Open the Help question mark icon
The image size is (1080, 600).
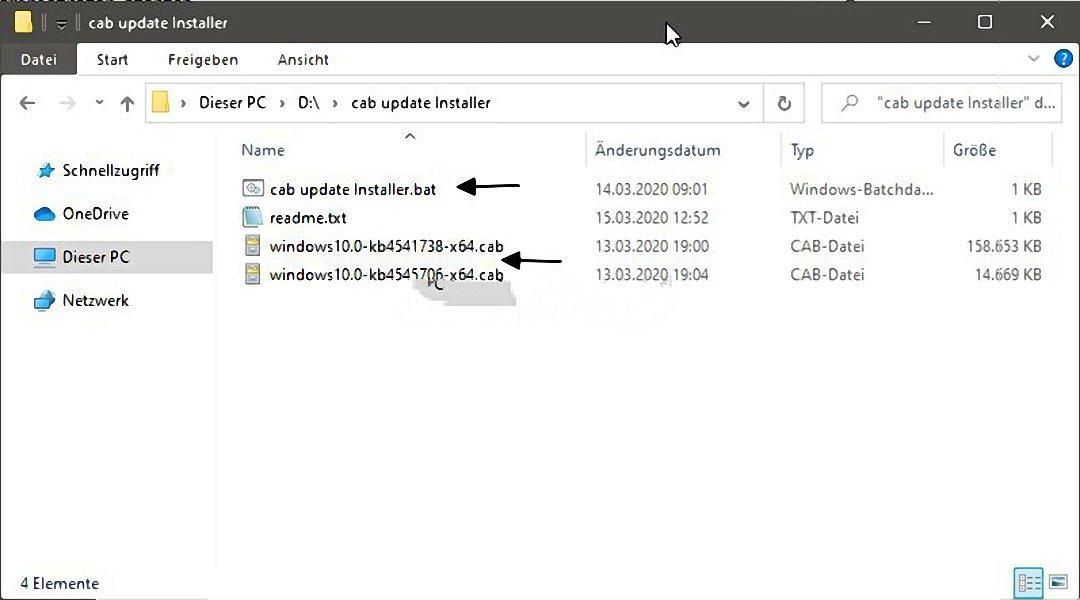point(1063,59)
